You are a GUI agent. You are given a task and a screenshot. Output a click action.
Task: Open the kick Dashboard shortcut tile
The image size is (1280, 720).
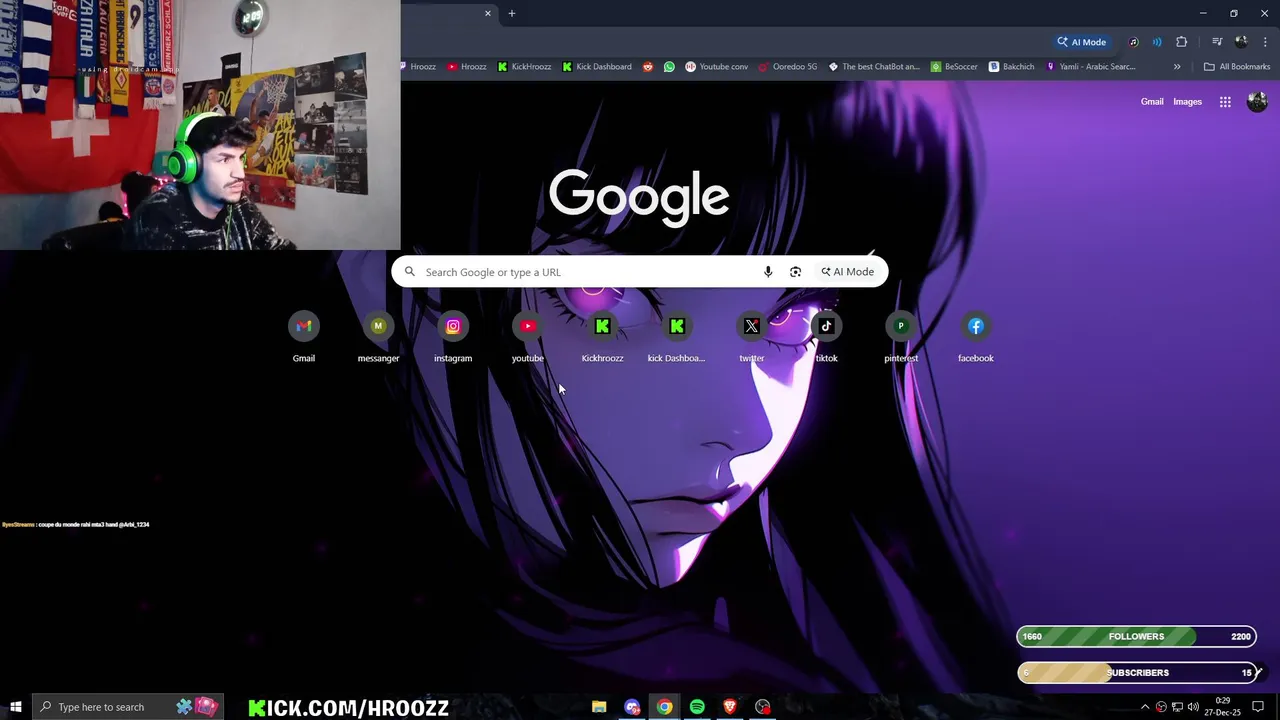pyautogui.click(x=677, y=338)
